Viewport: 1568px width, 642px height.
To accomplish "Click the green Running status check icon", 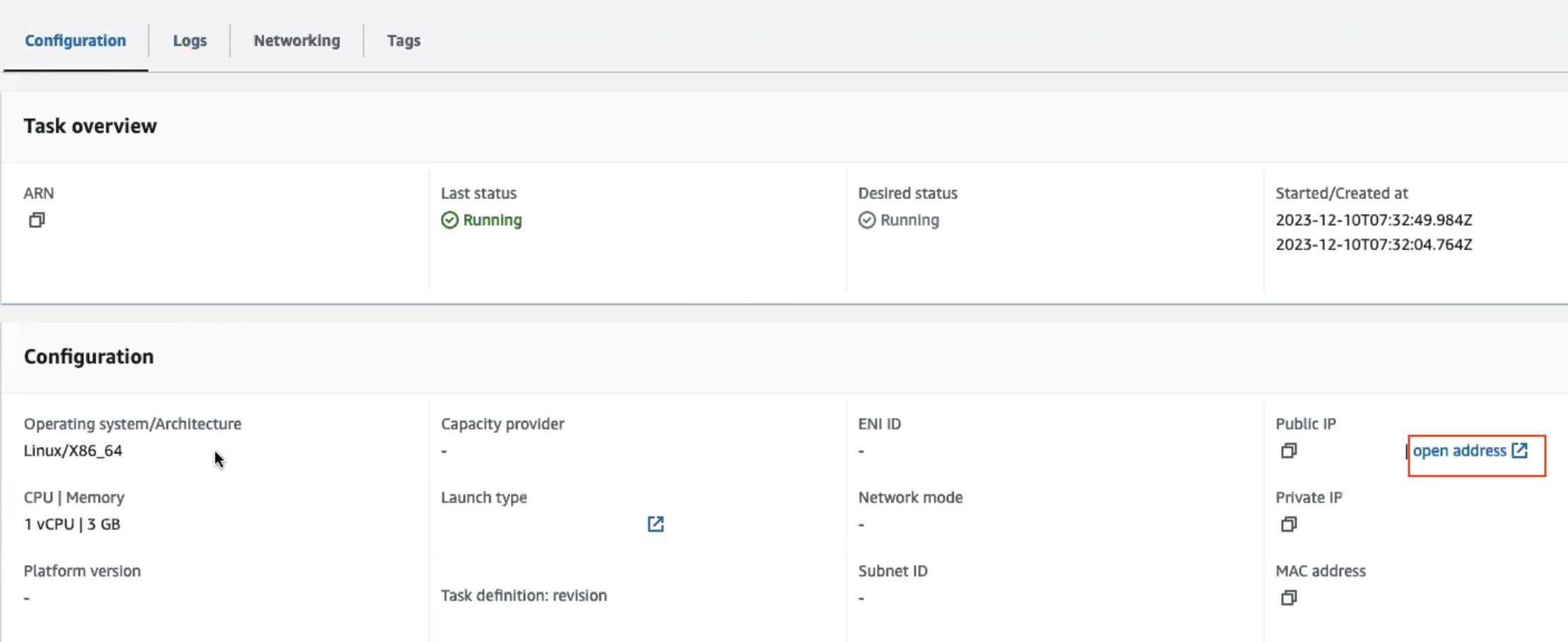I will click(450, 220).
